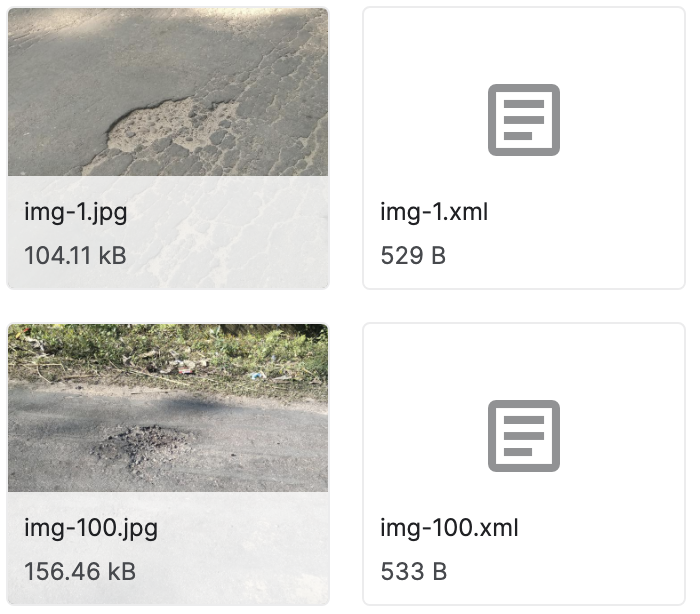The width and height of the screenshot is (700, 614).
Task: Click the 529 B size label
Action: tap(413, 255)
